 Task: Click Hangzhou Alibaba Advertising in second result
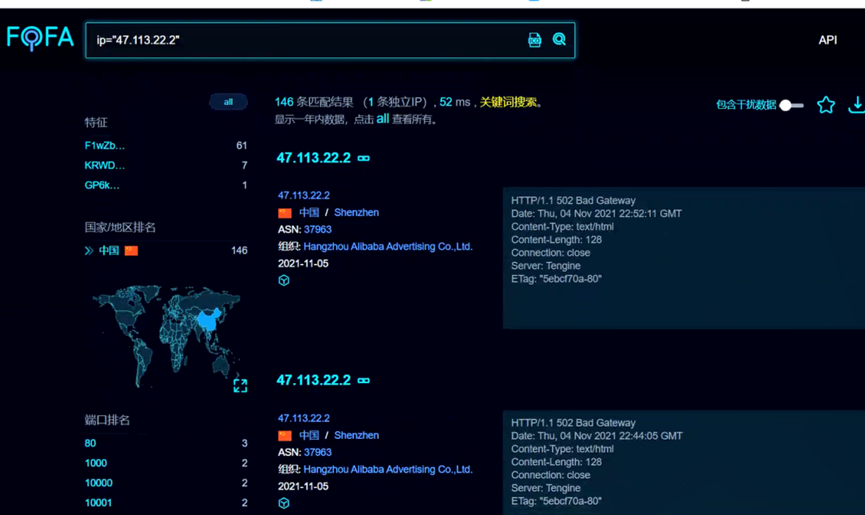(388, 469)
